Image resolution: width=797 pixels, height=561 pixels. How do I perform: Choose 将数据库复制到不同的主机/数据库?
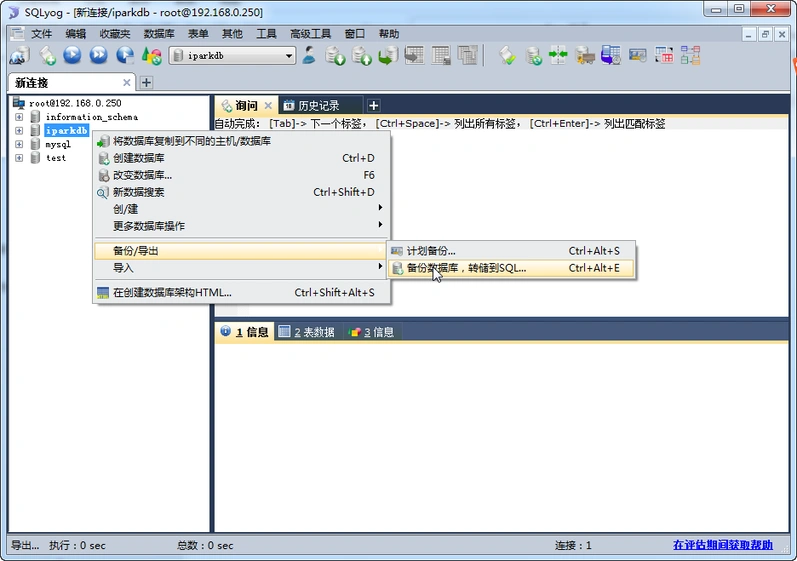tap(241, 141)
